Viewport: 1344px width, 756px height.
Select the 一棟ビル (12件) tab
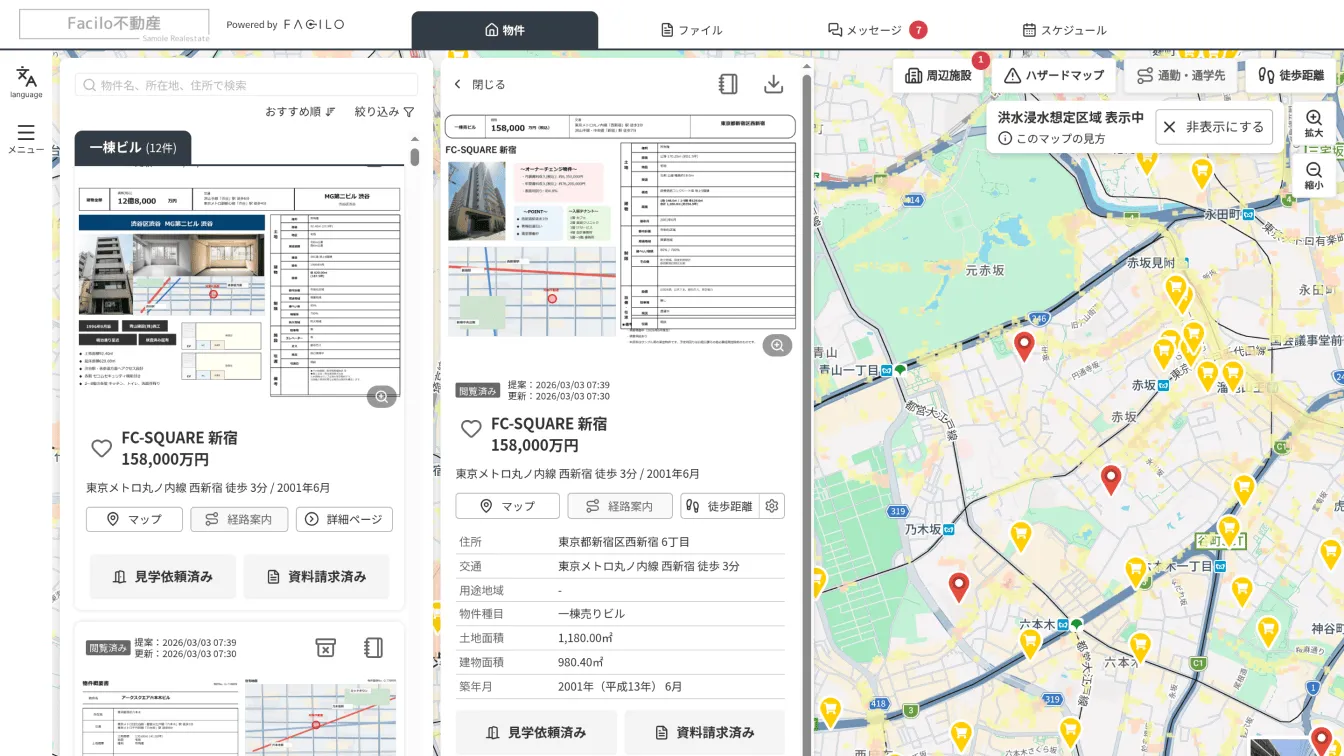[x=133, y=148]
